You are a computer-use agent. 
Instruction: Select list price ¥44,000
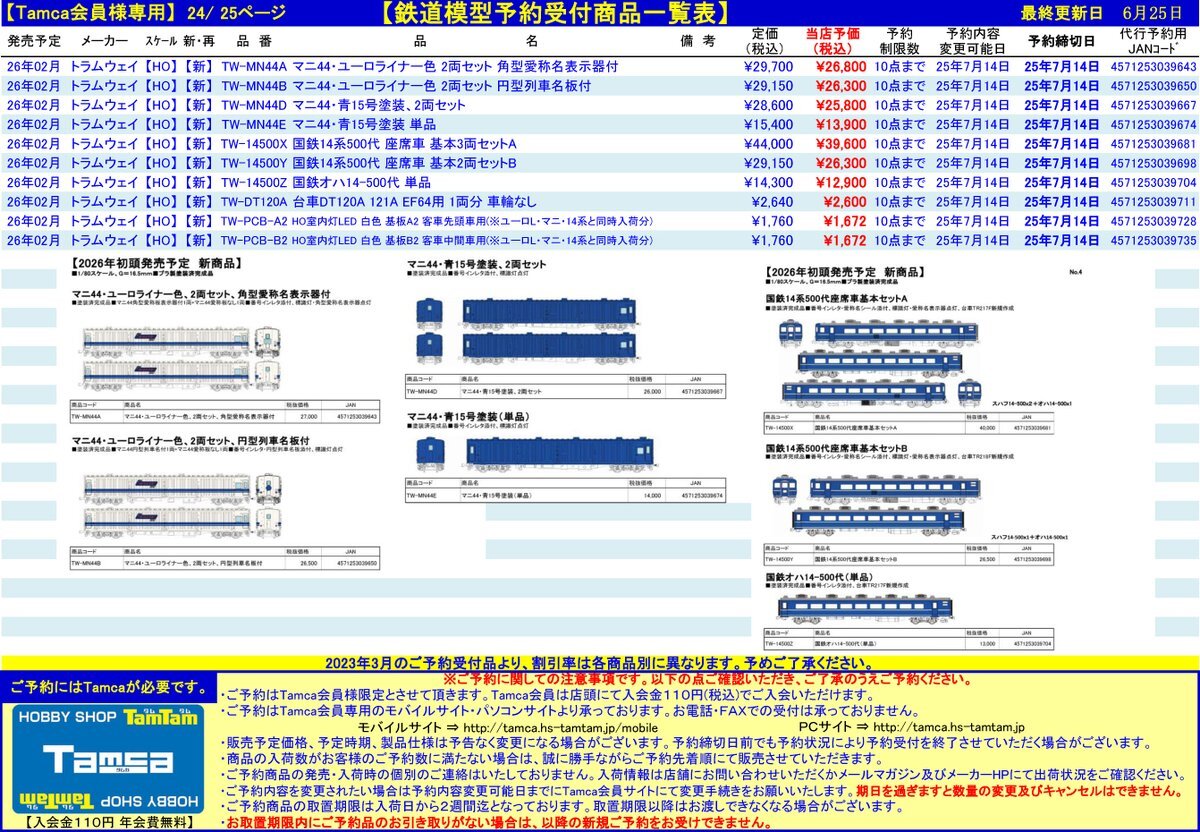click(x=769, y=144)
